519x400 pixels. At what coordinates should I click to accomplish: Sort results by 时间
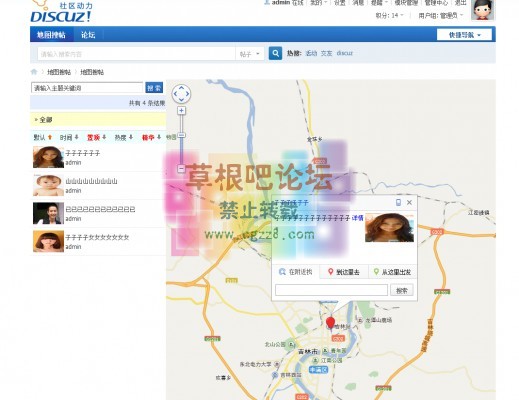tap(69, 137)
